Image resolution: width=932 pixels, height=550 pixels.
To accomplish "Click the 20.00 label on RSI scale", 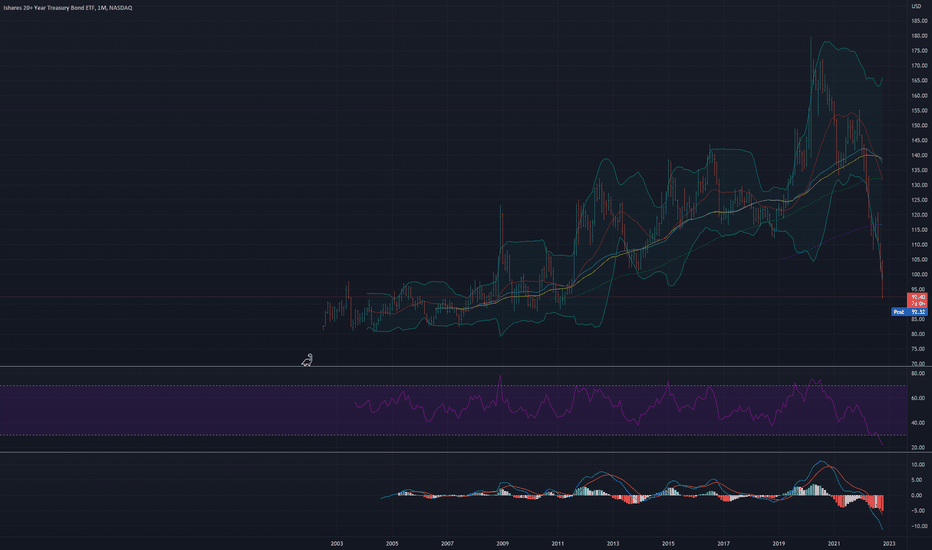I will click(x=918, y=448).
